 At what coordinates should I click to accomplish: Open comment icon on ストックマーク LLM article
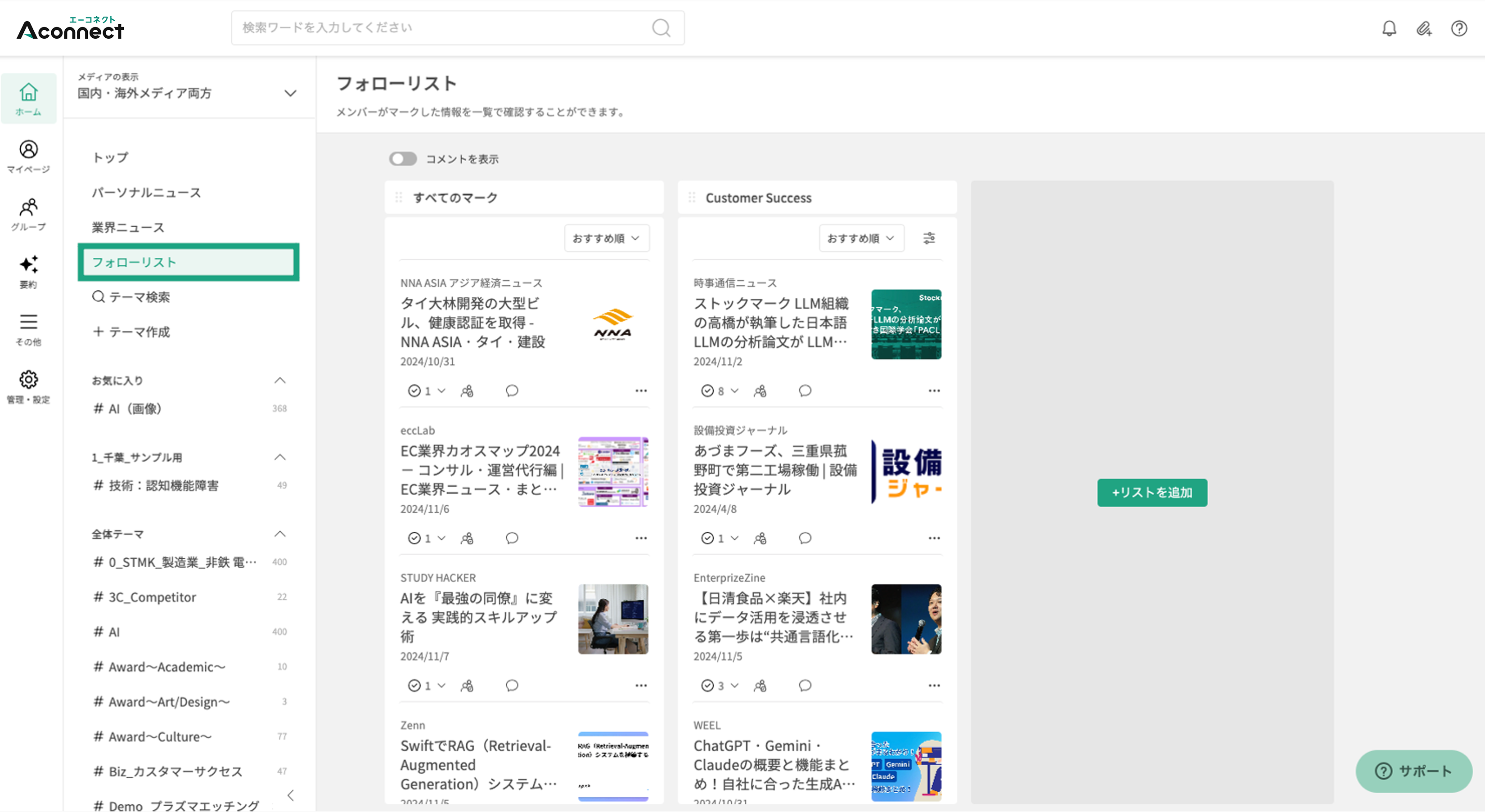click(805, 391)
